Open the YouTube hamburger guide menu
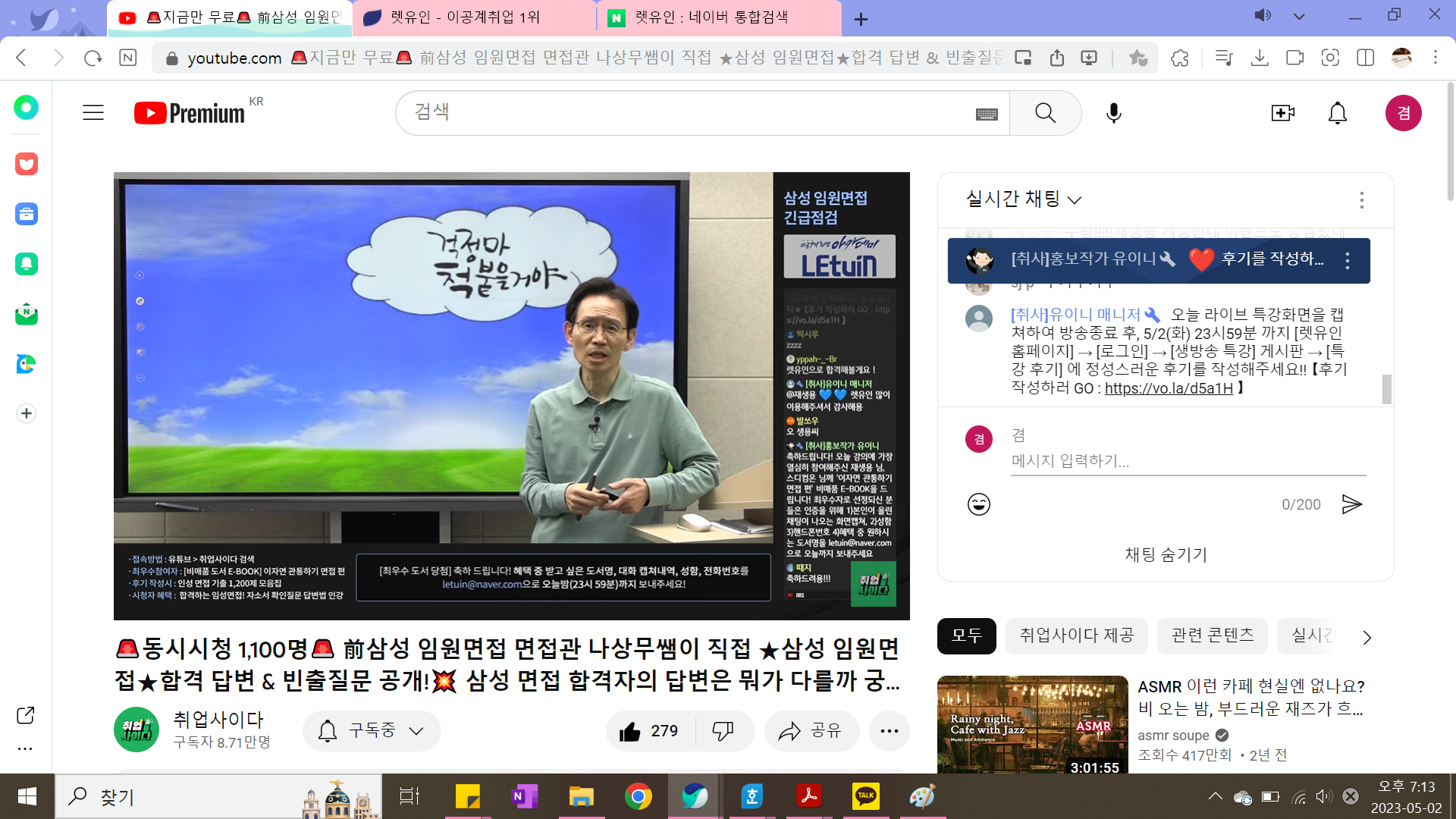Screen dimensions: 1456x819 [93, 113]
